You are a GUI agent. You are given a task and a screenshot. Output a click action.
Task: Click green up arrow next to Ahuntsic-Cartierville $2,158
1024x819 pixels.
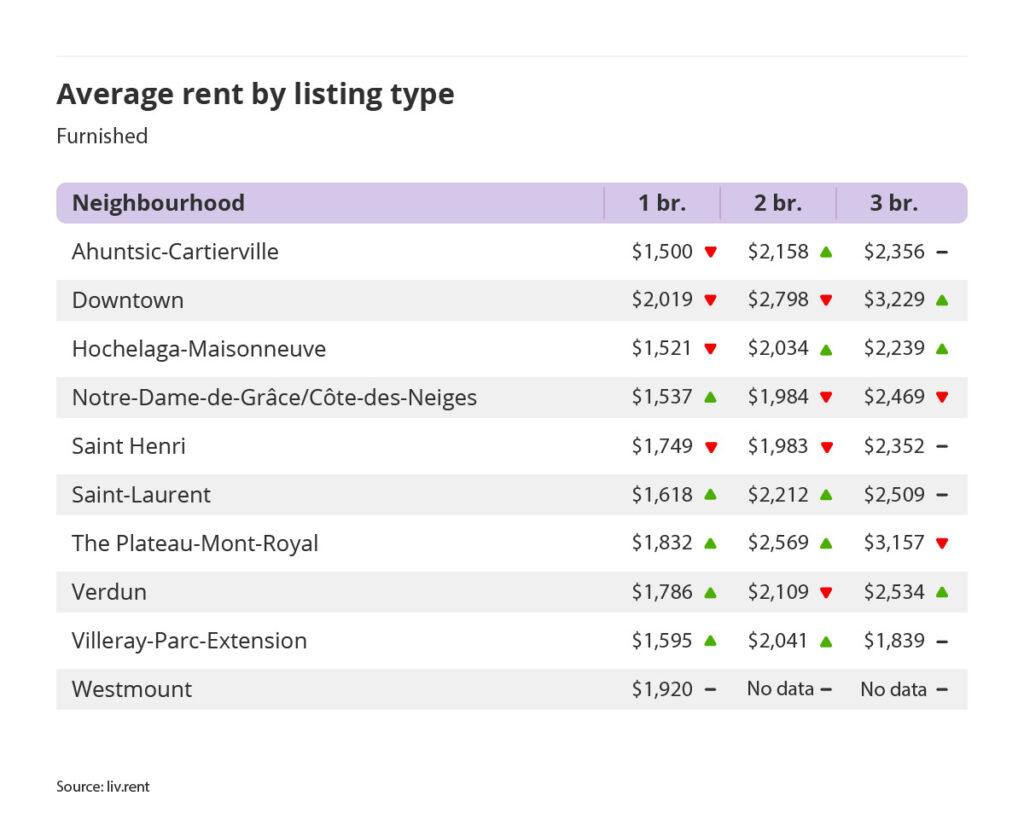point(826,252)
